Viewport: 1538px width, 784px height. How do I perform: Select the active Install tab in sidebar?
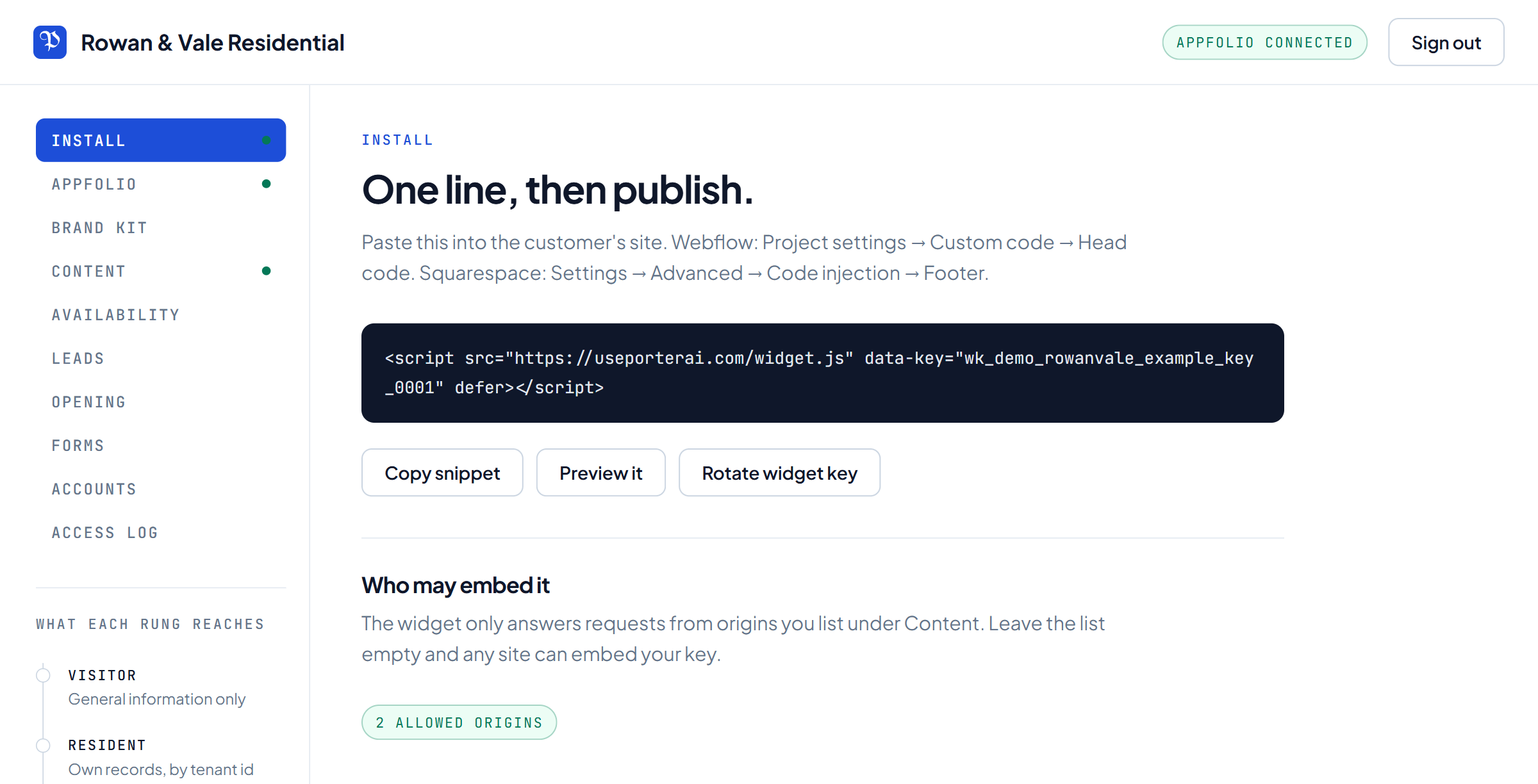[x=161, y=140]
